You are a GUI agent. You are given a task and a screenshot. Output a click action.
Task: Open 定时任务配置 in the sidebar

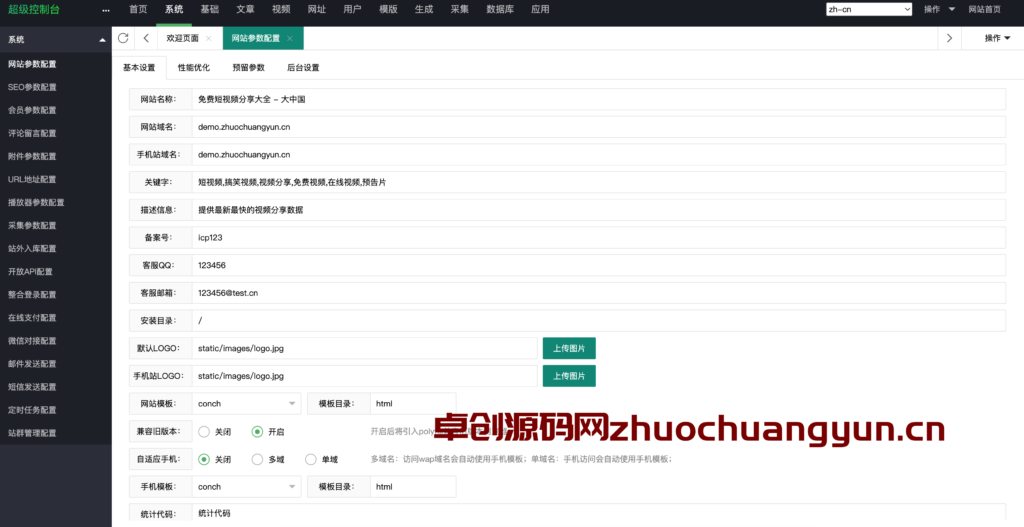pyautogui.click(x=33, y=410)
